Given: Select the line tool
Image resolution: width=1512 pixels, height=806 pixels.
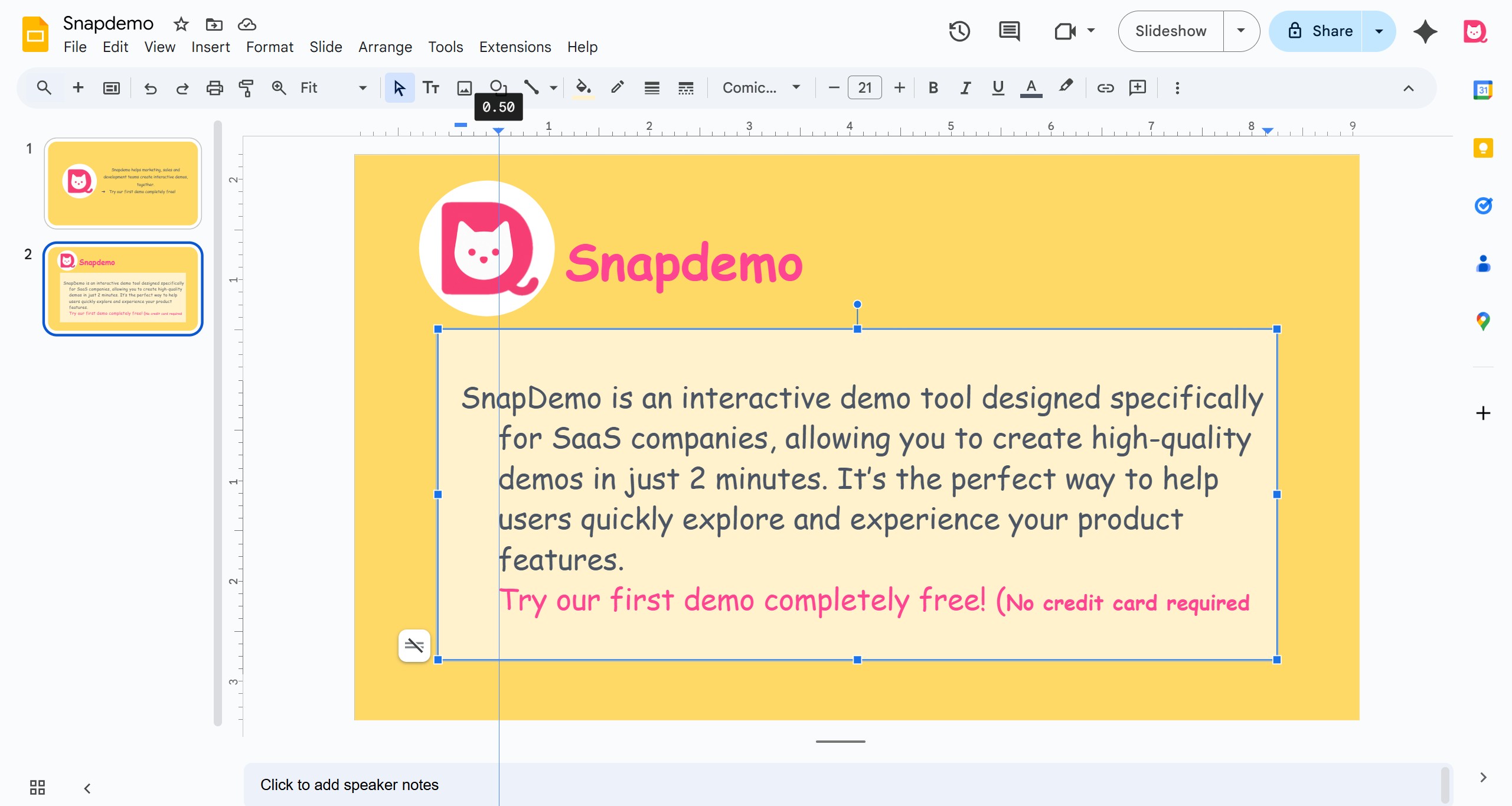Looking at the screenshot, I should (x=531, y=88).
